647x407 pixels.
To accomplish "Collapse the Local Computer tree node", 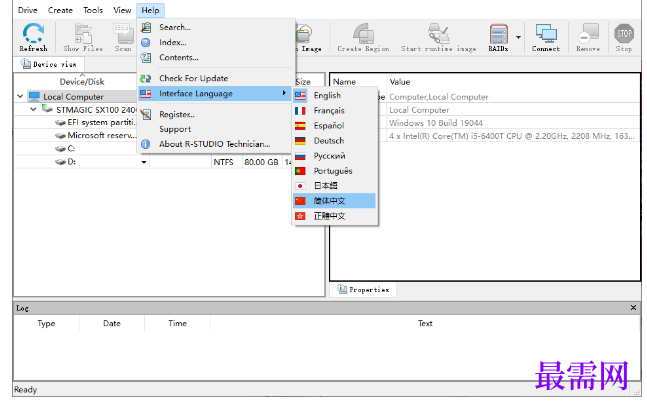I will pos(20,96).
